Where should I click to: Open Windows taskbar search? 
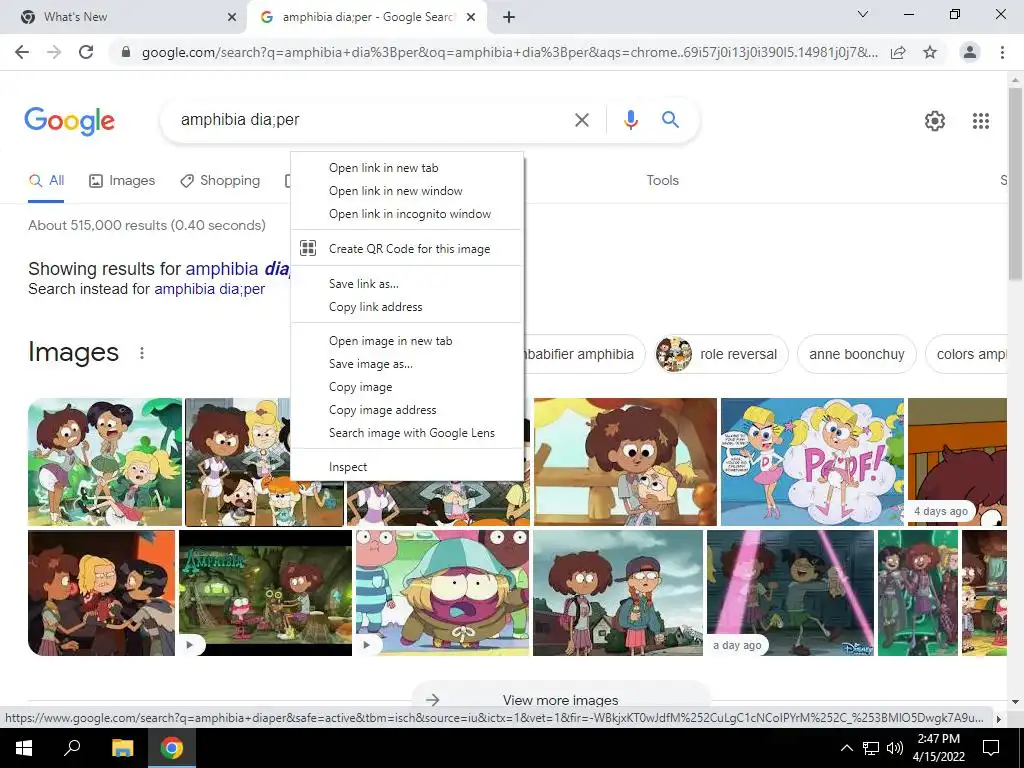72,748
